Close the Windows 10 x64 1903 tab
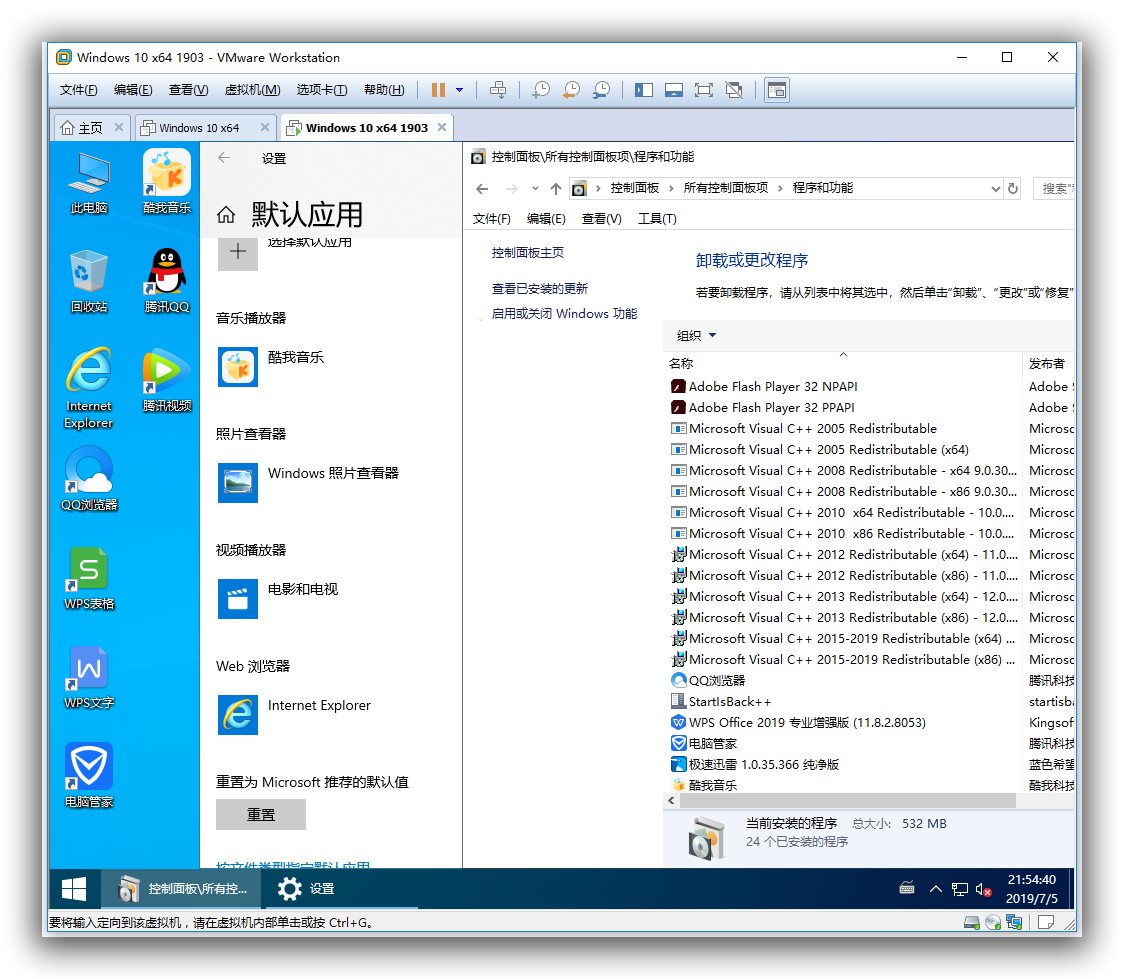The width and height of the screenshot is (1124, 979). (442, 127)
